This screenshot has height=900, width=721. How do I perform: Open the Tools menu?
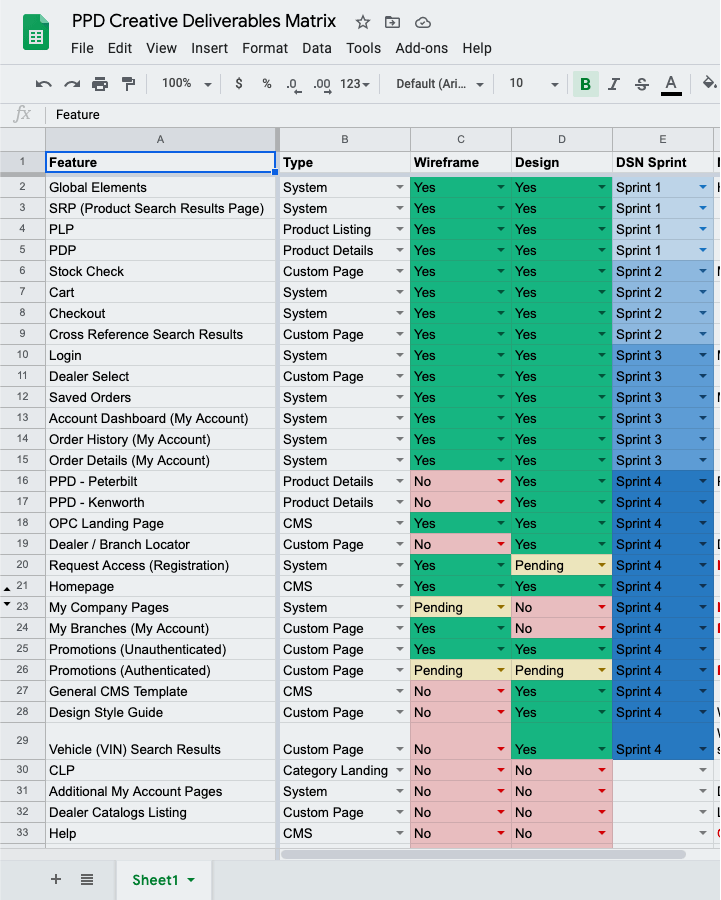(363, 48)
